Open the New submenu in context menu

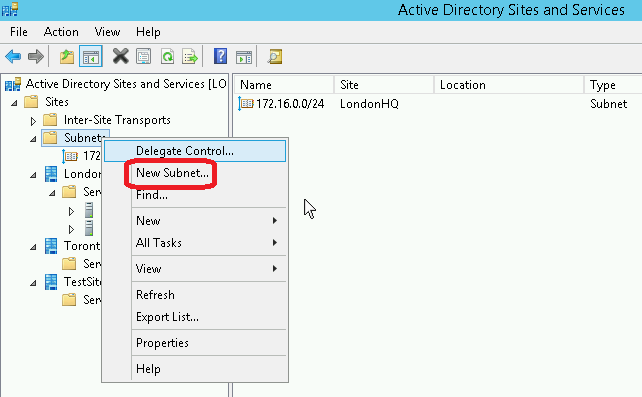195,221
